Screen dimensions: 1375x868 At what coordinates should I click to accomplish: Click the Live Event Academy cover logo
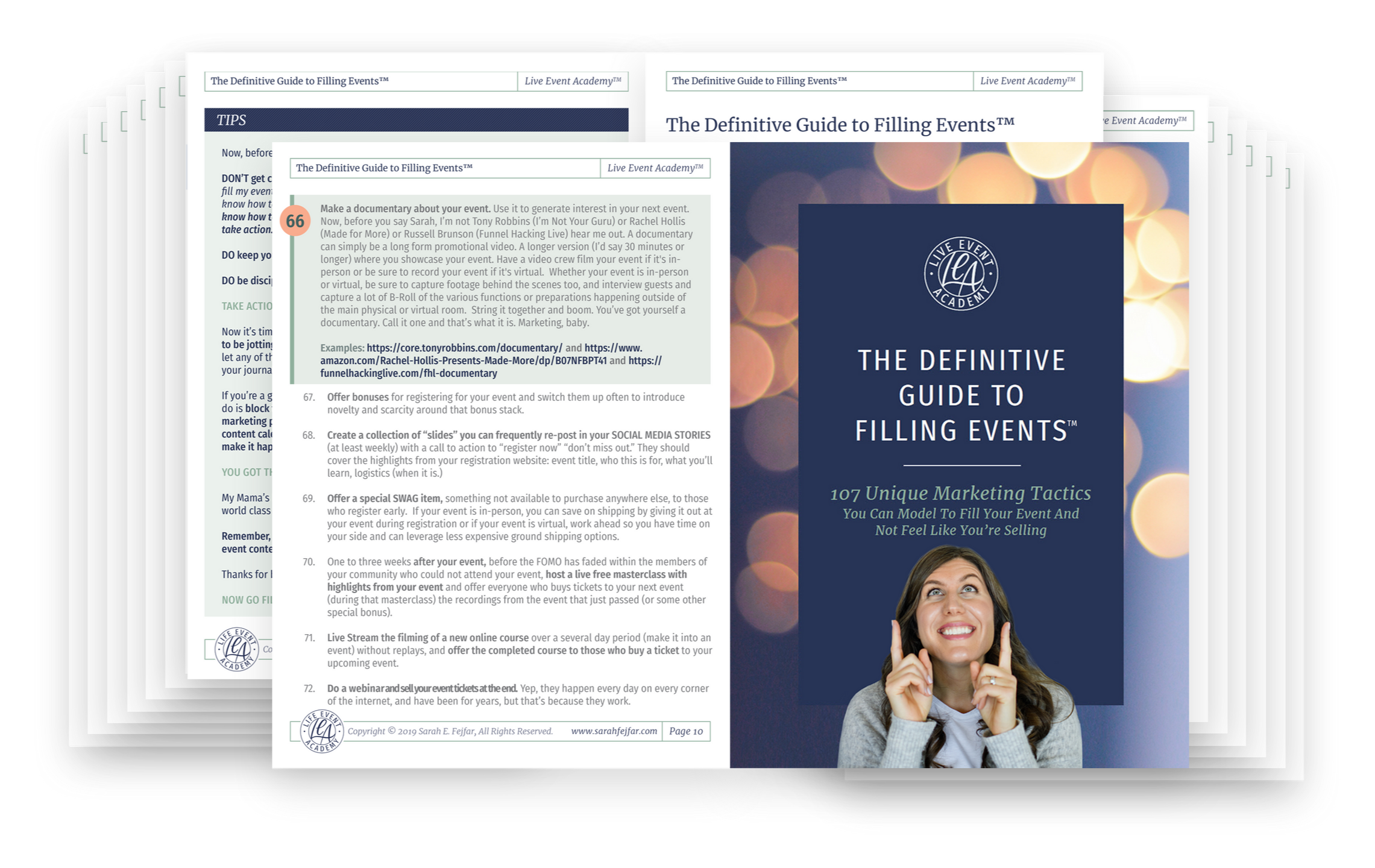961,274
